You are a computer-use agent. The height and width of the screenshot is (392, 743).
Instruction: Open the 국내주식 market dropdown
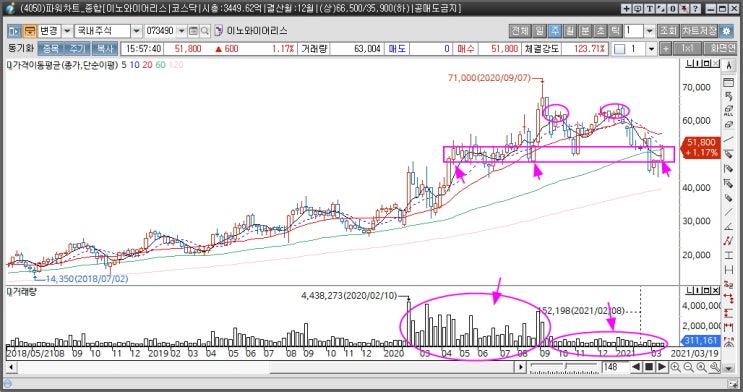(136, 31)
